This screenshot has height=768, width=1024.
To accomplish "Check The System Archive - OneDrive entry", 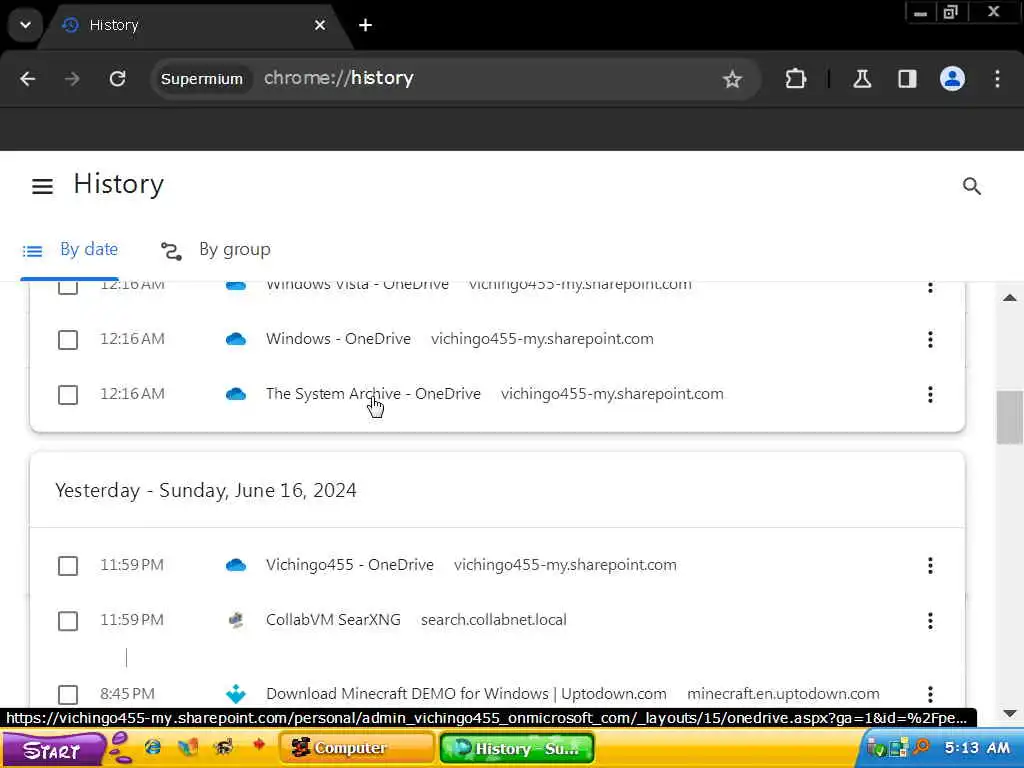I will coord(68,394).
